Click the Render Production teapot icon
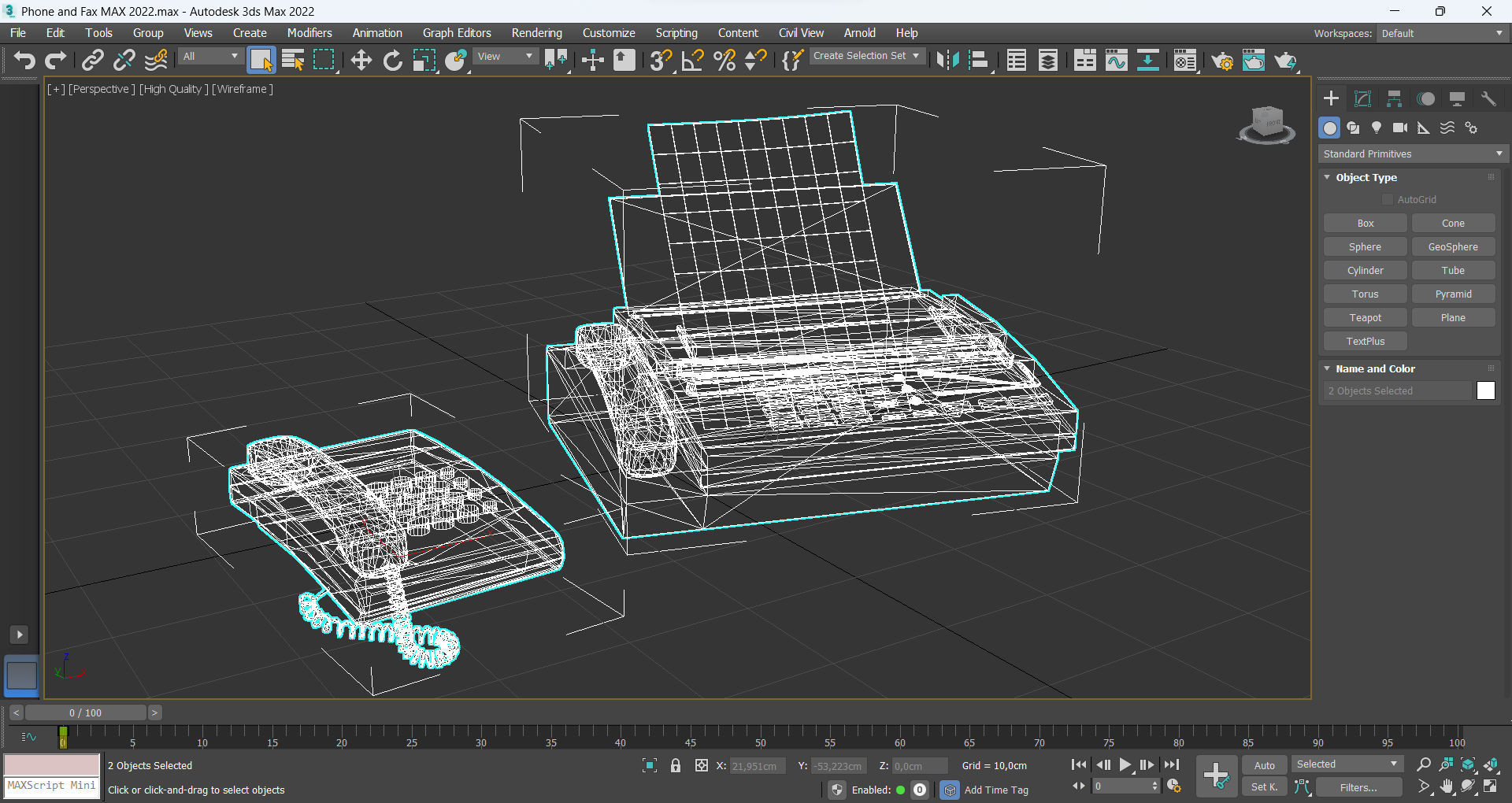This screenshot has height=803, width=1512. 1285,61
